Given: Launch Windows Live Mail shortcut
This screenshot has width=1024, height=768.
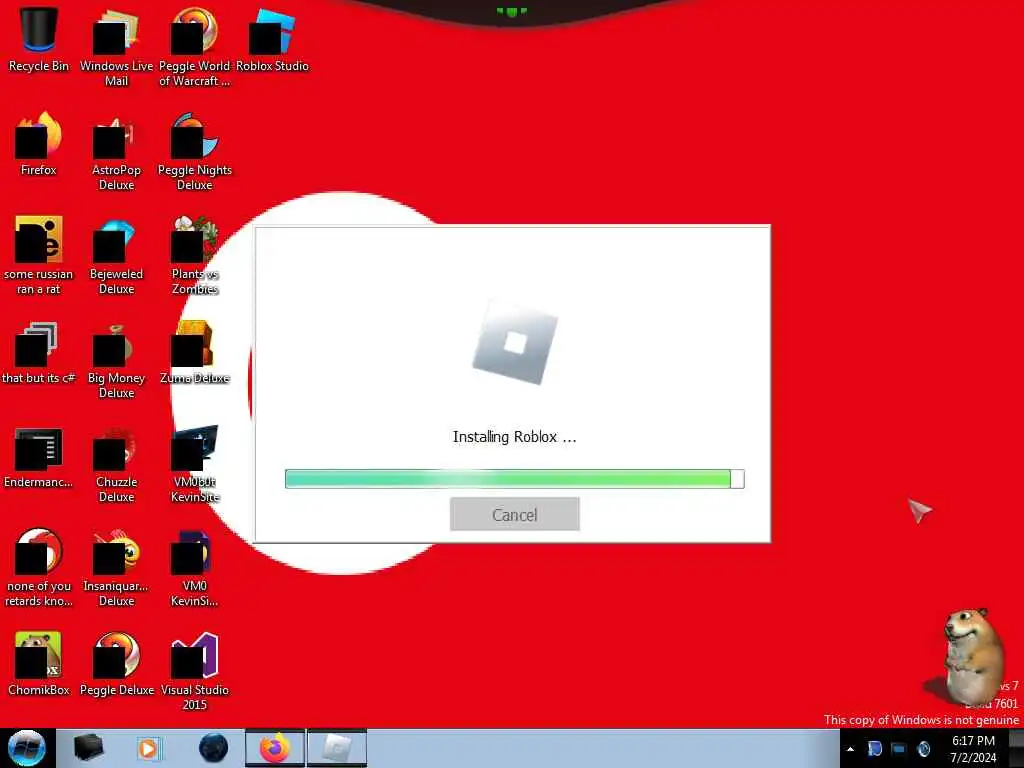Looking at the screenshot, I should point(116,47).
